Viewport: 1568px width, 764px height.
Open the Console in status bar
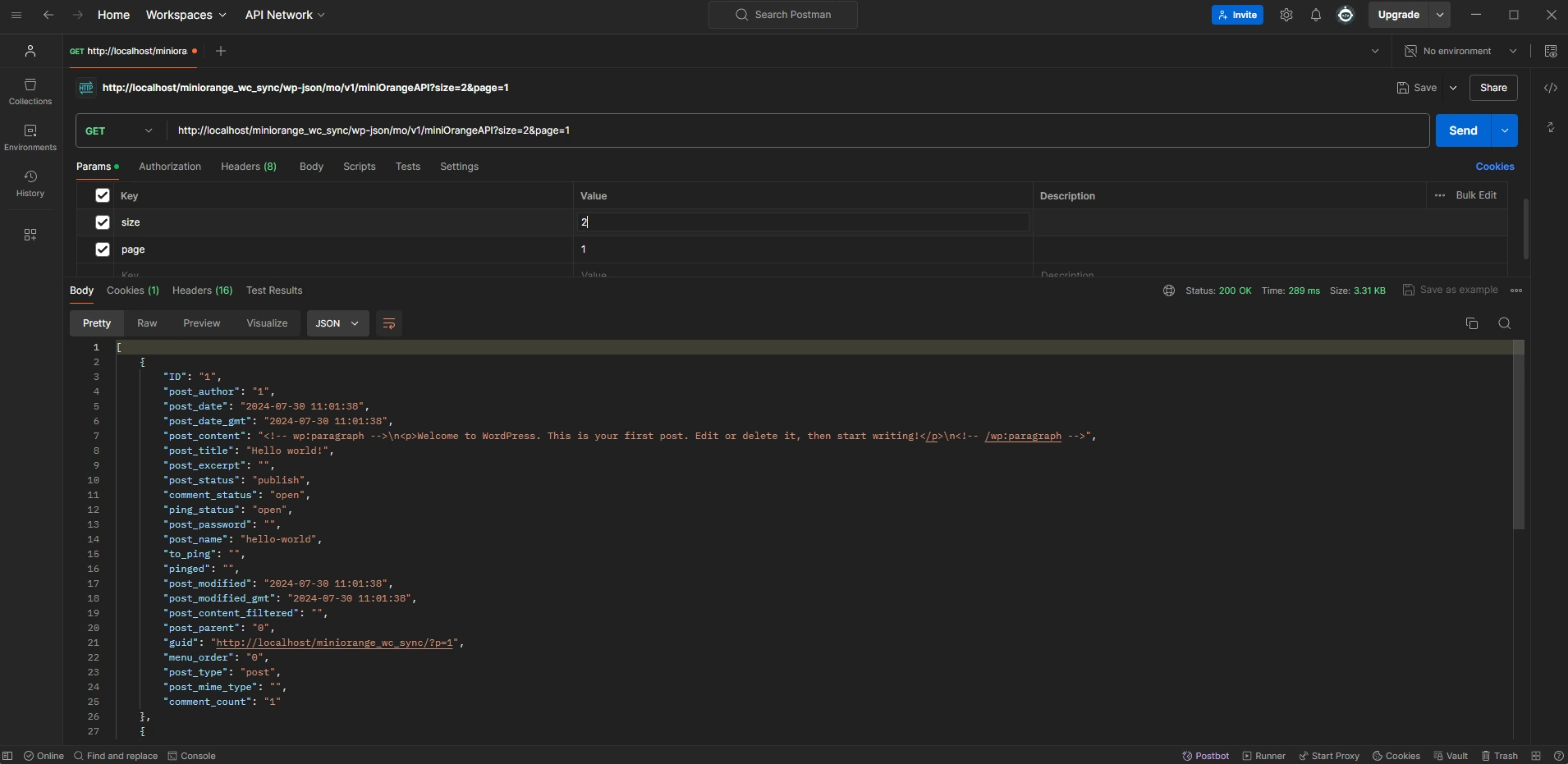click(192, 756)
